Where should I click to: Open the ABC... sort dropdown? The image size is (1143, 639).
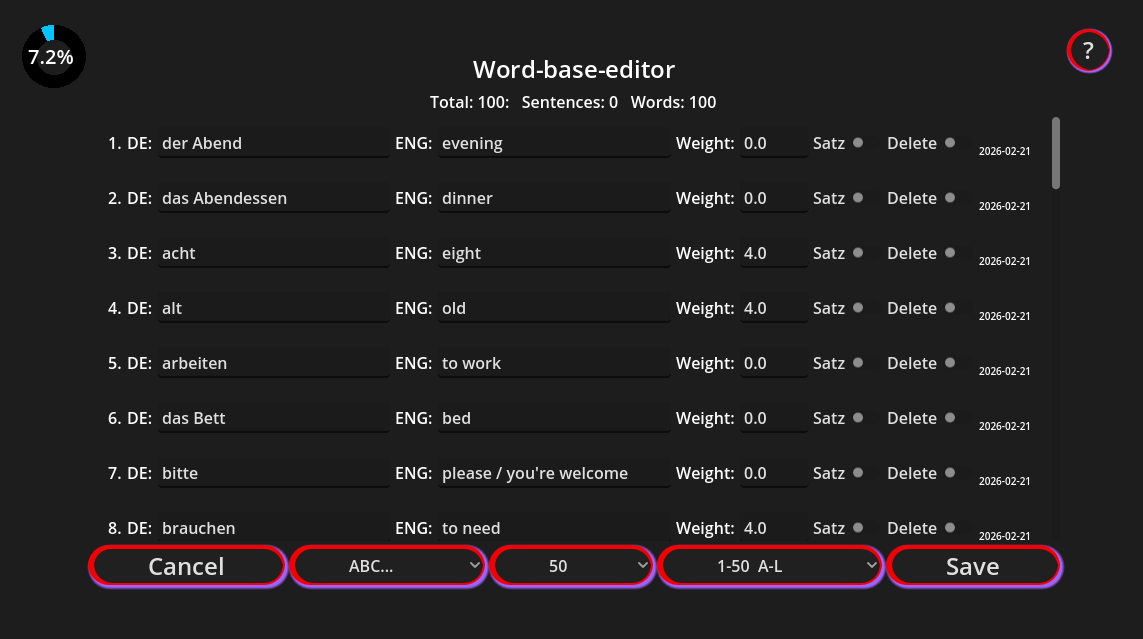388,566
